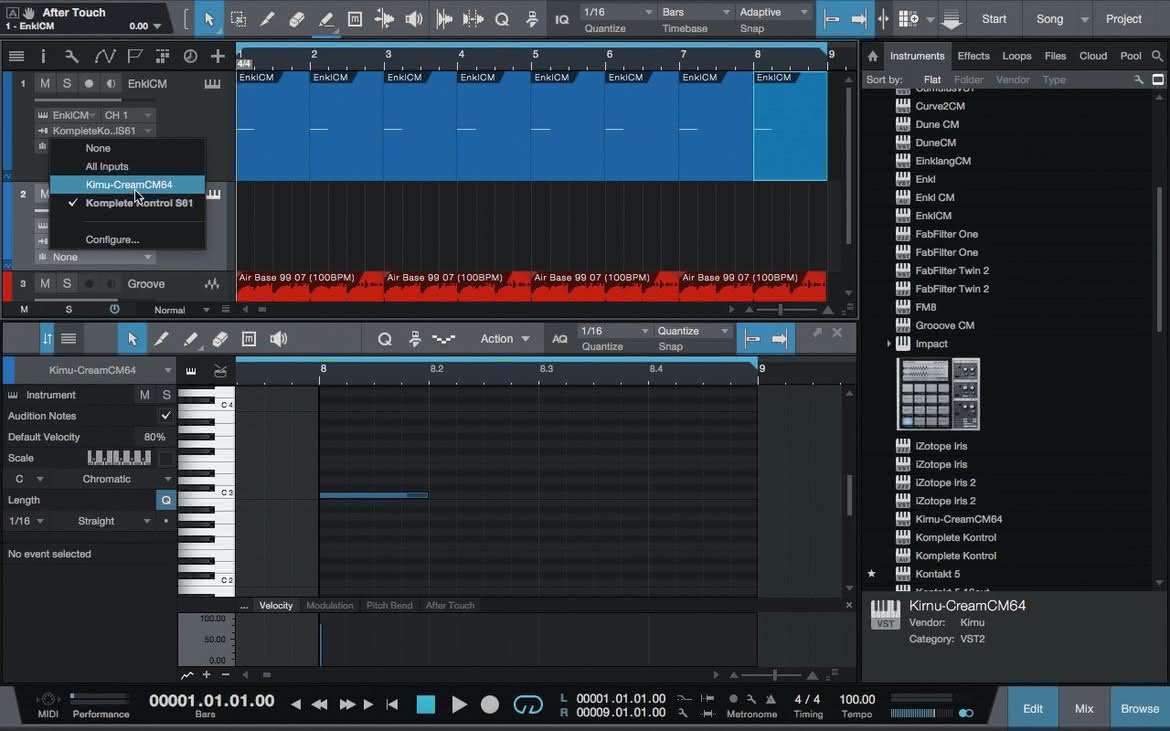Add a new track with the plus icon
Screen dimensions: 1170x731
pos(217,56)
